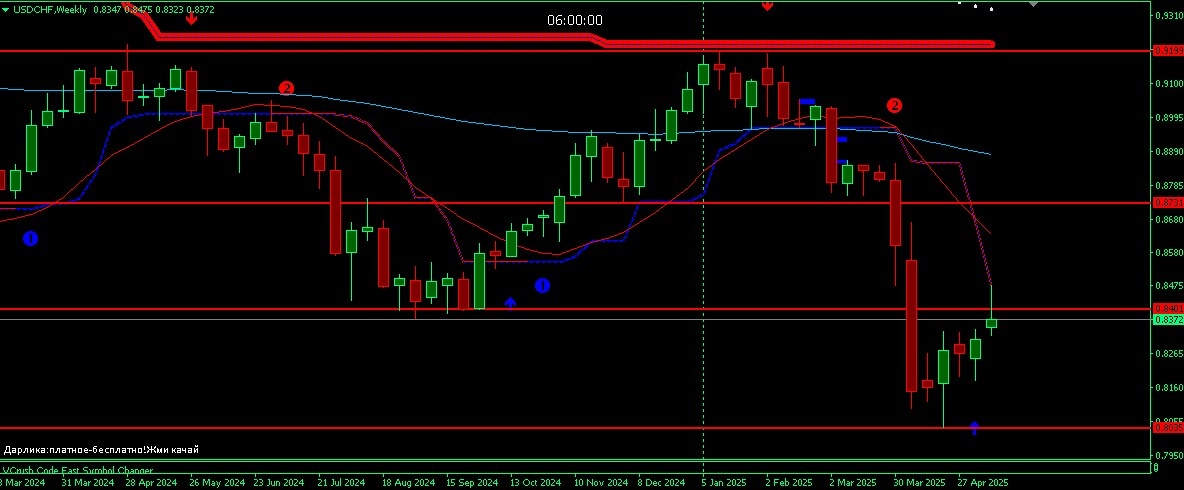
Task: Click the 0.8580 price scale value
Action: (1167, 252)
